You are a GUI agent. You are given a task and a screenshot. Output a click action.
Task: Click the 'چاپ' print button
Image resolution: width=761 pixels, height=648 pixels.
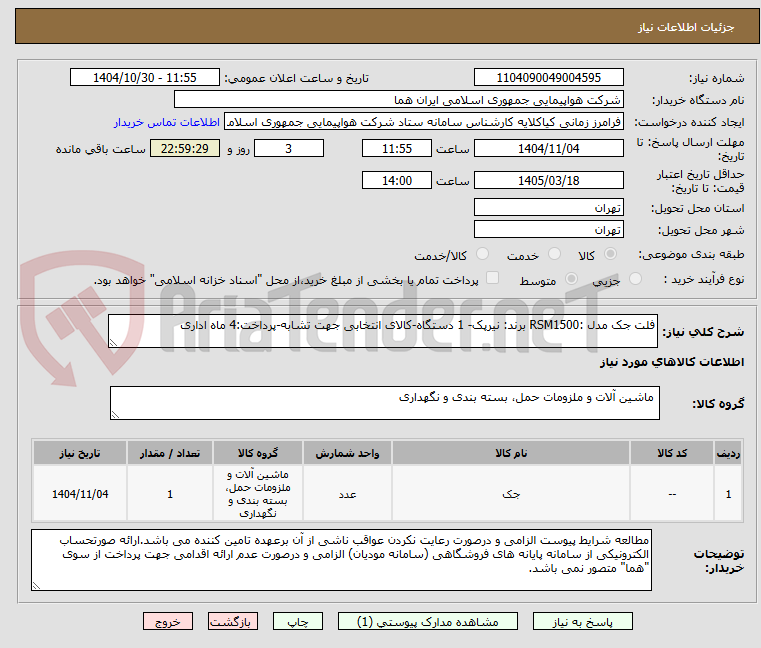[x=298, y=621]
